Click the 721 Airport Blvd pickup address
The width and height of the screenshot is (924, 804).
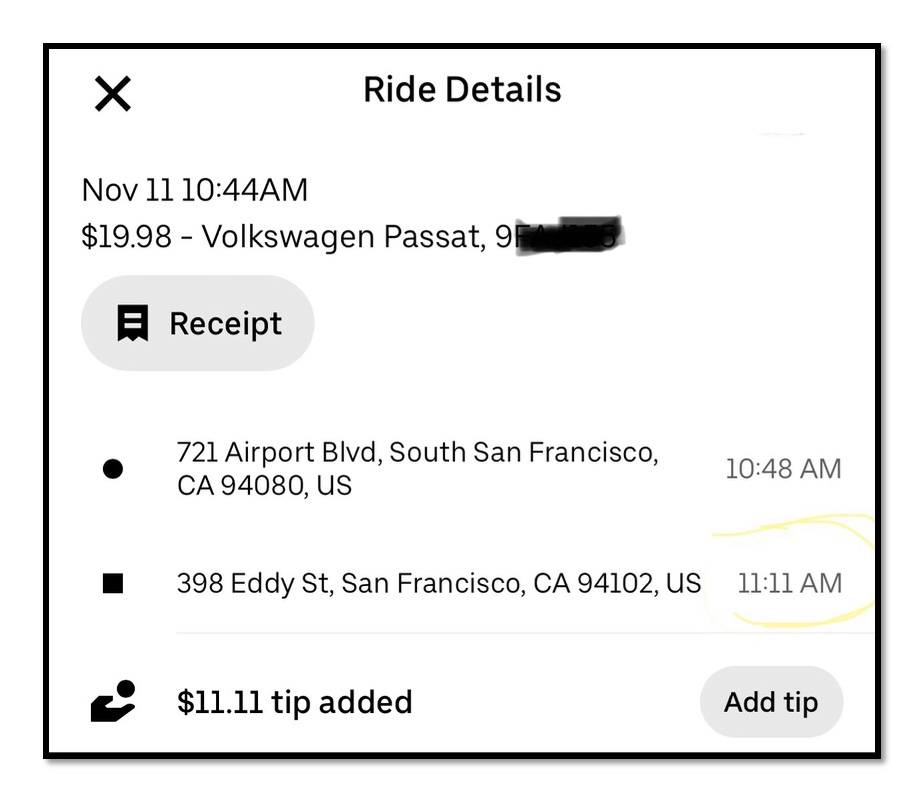click(x=417, y=469)
